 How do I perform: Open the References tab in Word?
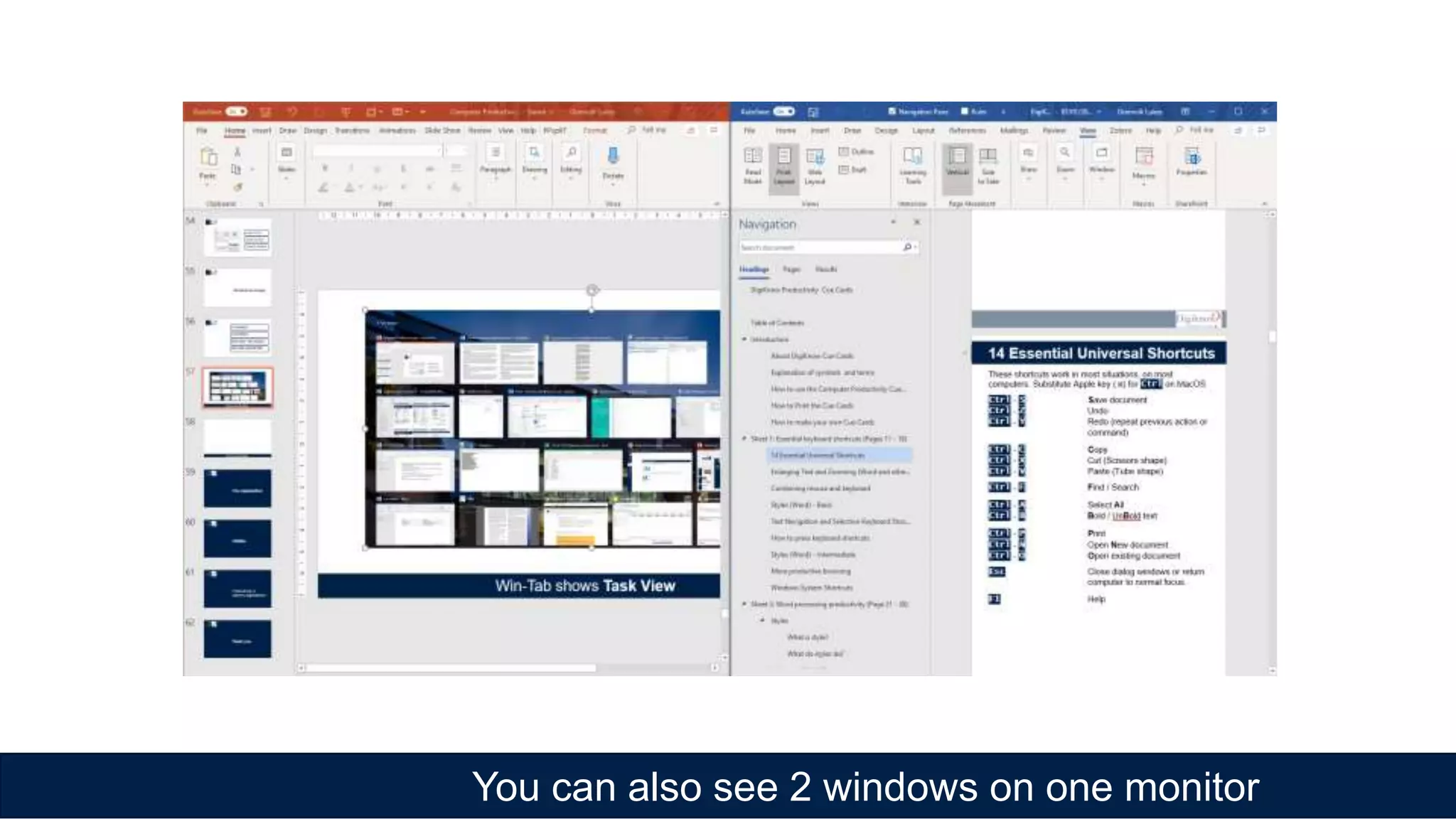(967, 131)
